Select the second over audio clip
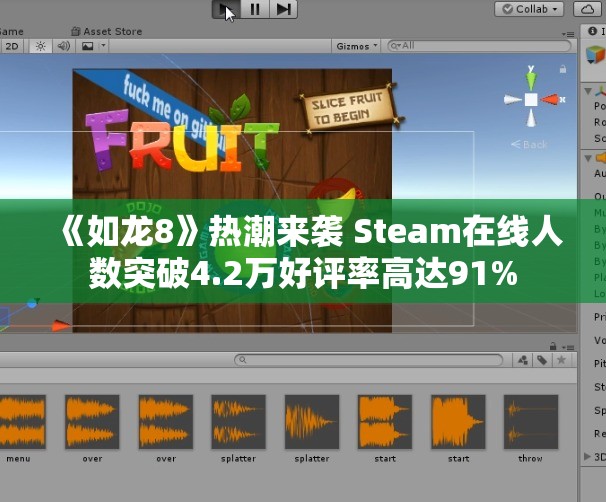Screen dimensions: 606x502 tap(166, 429)
